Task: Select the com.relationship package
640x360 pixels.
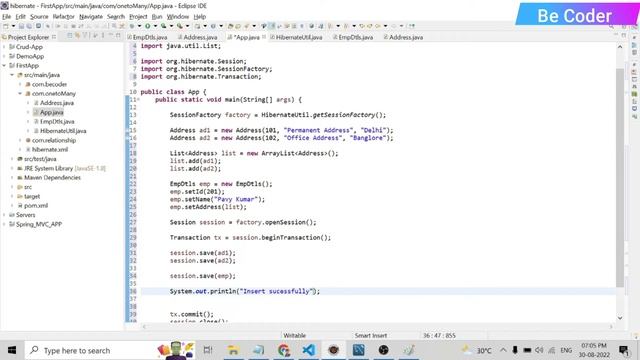Action: pyautogui.click(x=54, y=140)
